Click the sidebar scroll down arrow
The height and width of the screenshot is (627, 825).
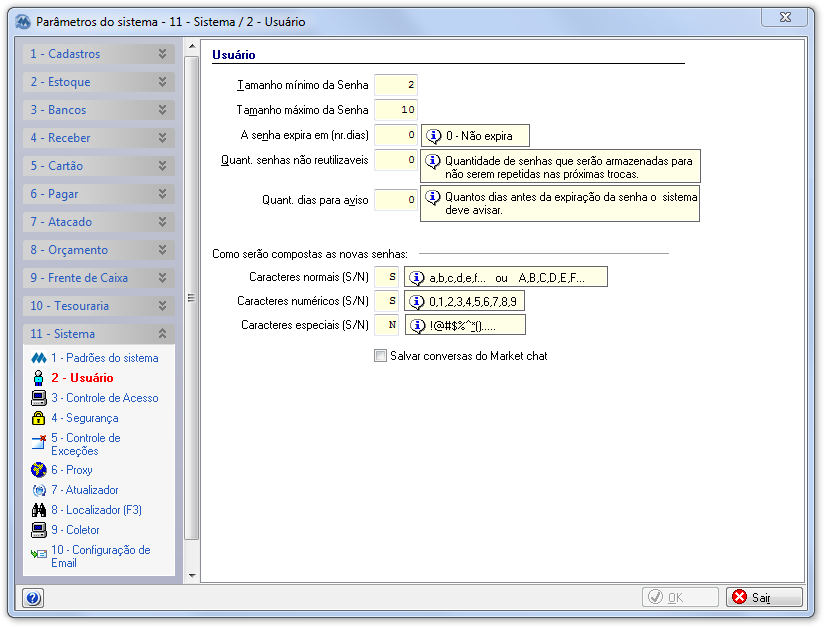[192, 575]
